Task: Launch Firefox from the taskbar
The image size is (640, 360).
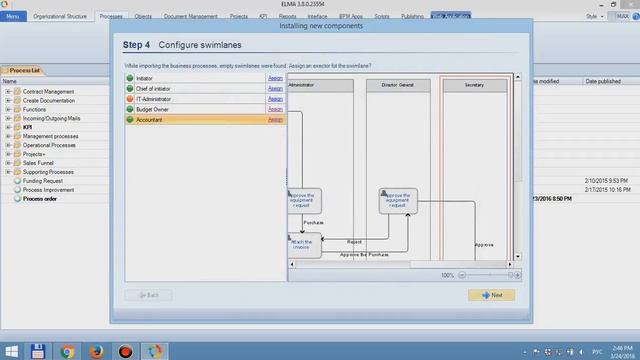Action: point(96,351)
